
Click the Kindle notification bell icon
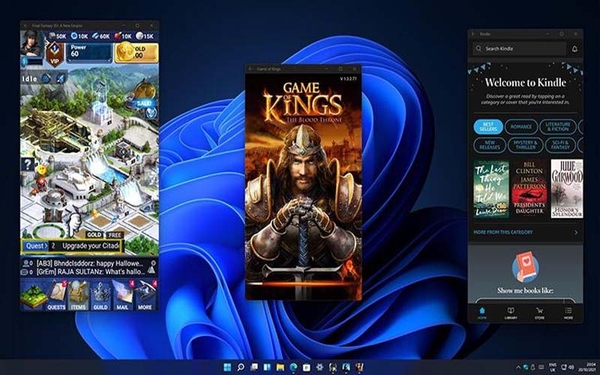click(574, 49)
